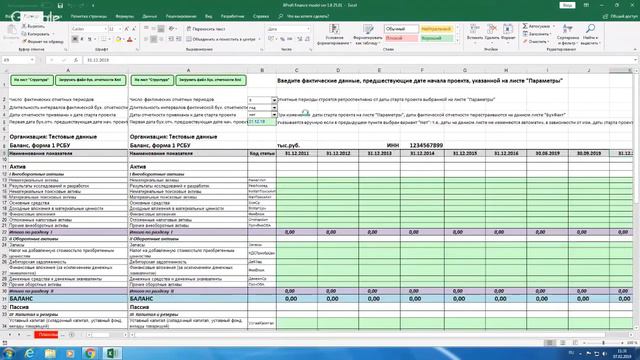Decrease indent in alignment group
This screenshot has width=640, height=360.
point(171,39)
